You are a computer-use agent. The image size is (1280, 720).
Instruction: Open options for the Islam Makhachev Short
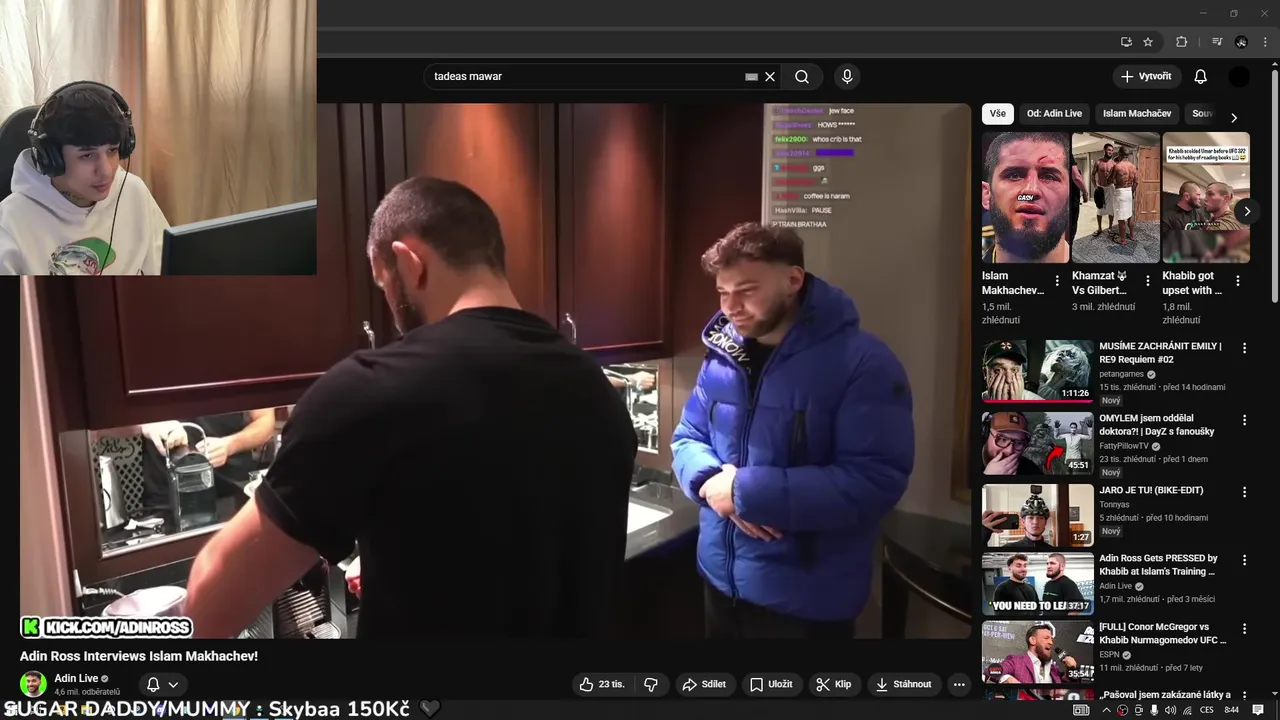[1058, 282]
